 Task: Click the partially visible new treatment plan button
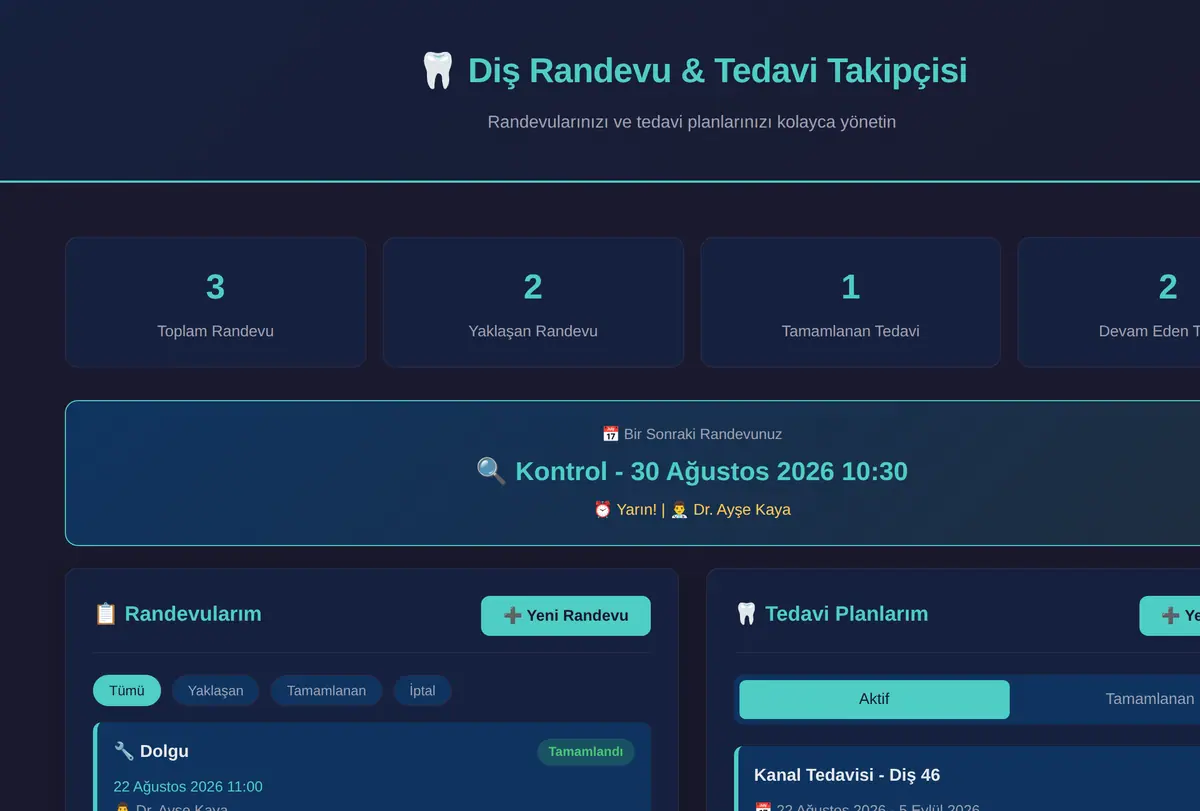click(1170, 616)
